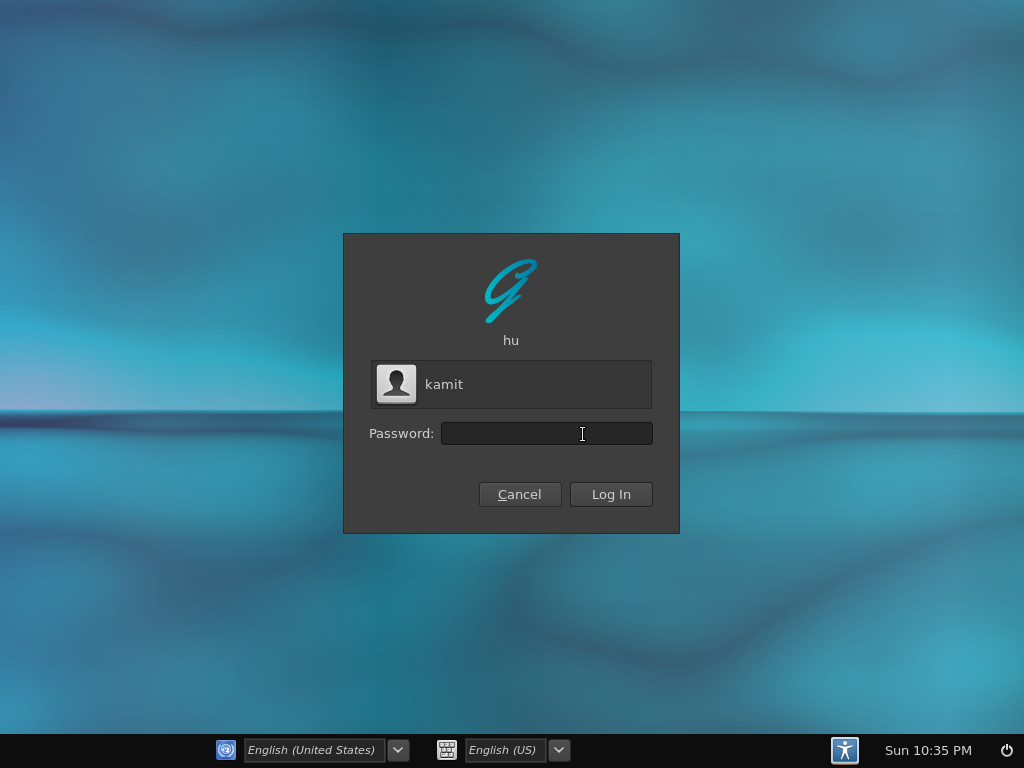Screen dimensions: 1024x768
Task: Click the GhostBSD logo on login dialog
Action: [x=510, y=290]
